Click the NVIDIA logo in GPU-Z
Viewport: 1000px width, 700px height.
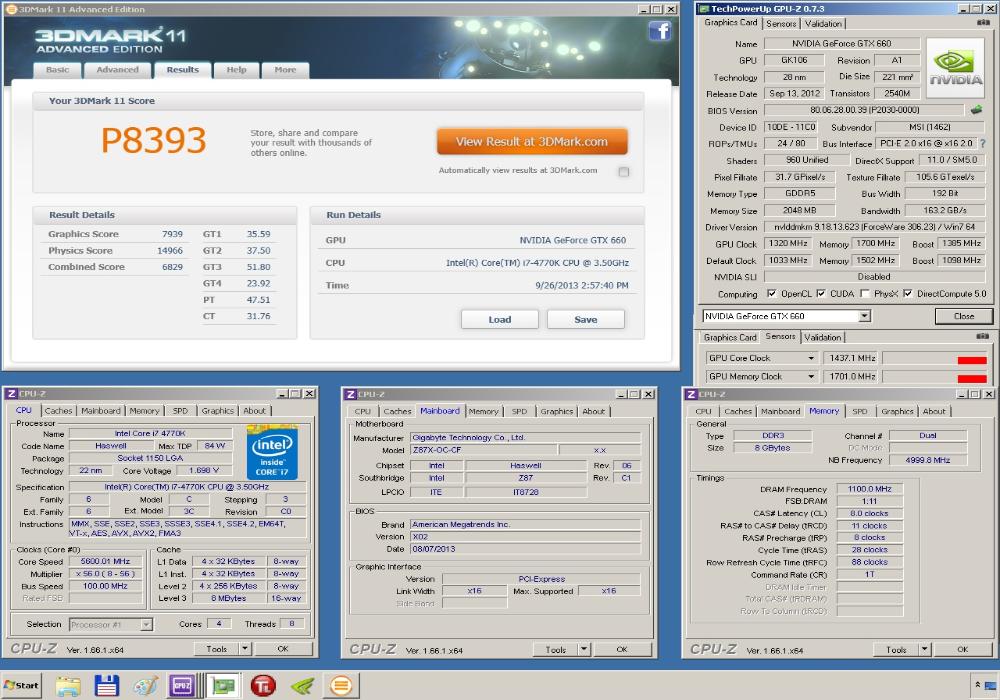955,68
